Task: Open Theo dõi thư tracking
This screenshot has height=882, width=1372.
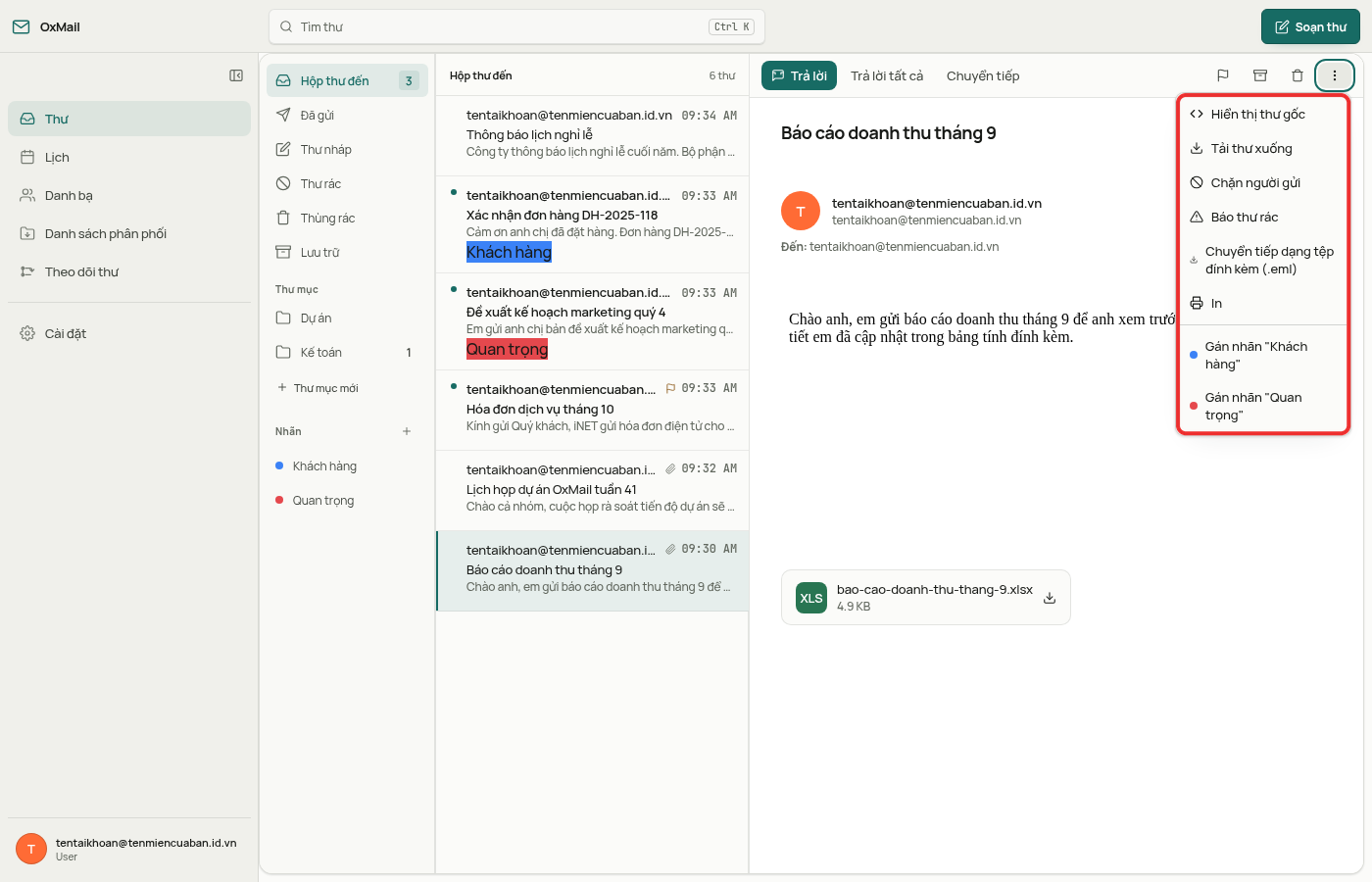Action: [129, 271]
